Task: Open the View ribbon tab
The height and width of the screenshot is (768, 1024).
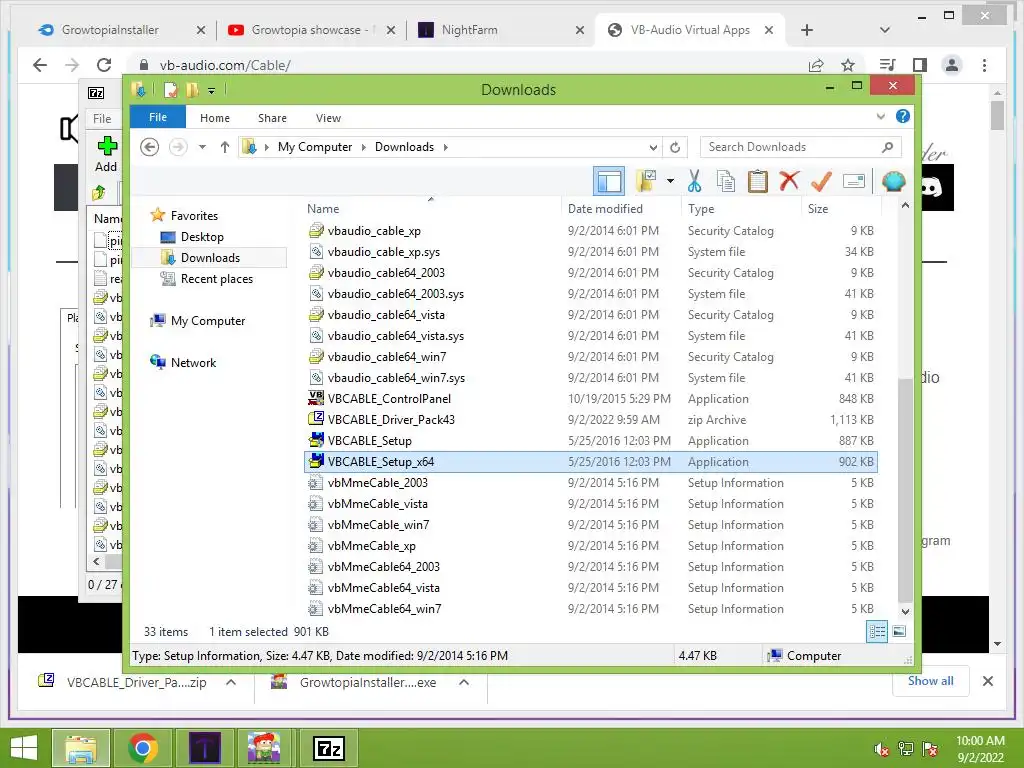Action: (328, 118)
